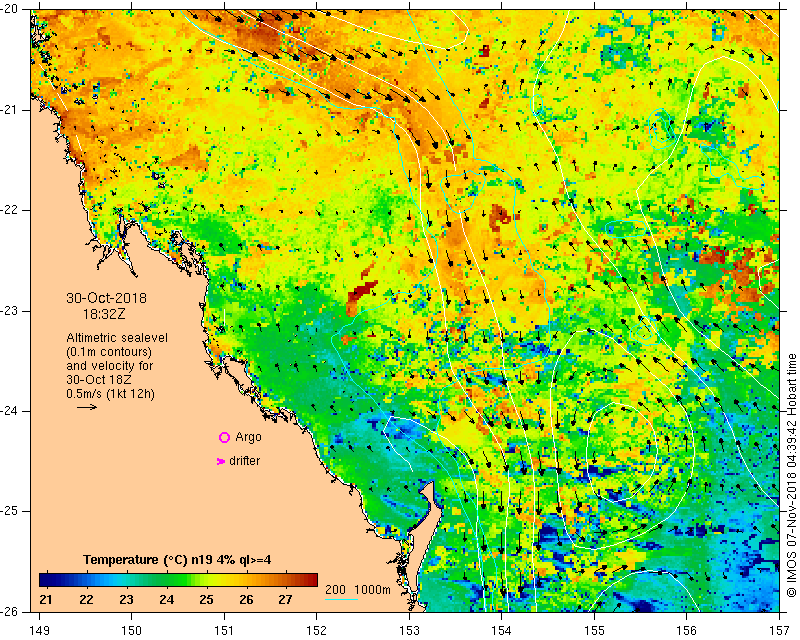The image size is (800, 640).
Task: Click the latitude axis label '-22'
Action: click(10, 210)
